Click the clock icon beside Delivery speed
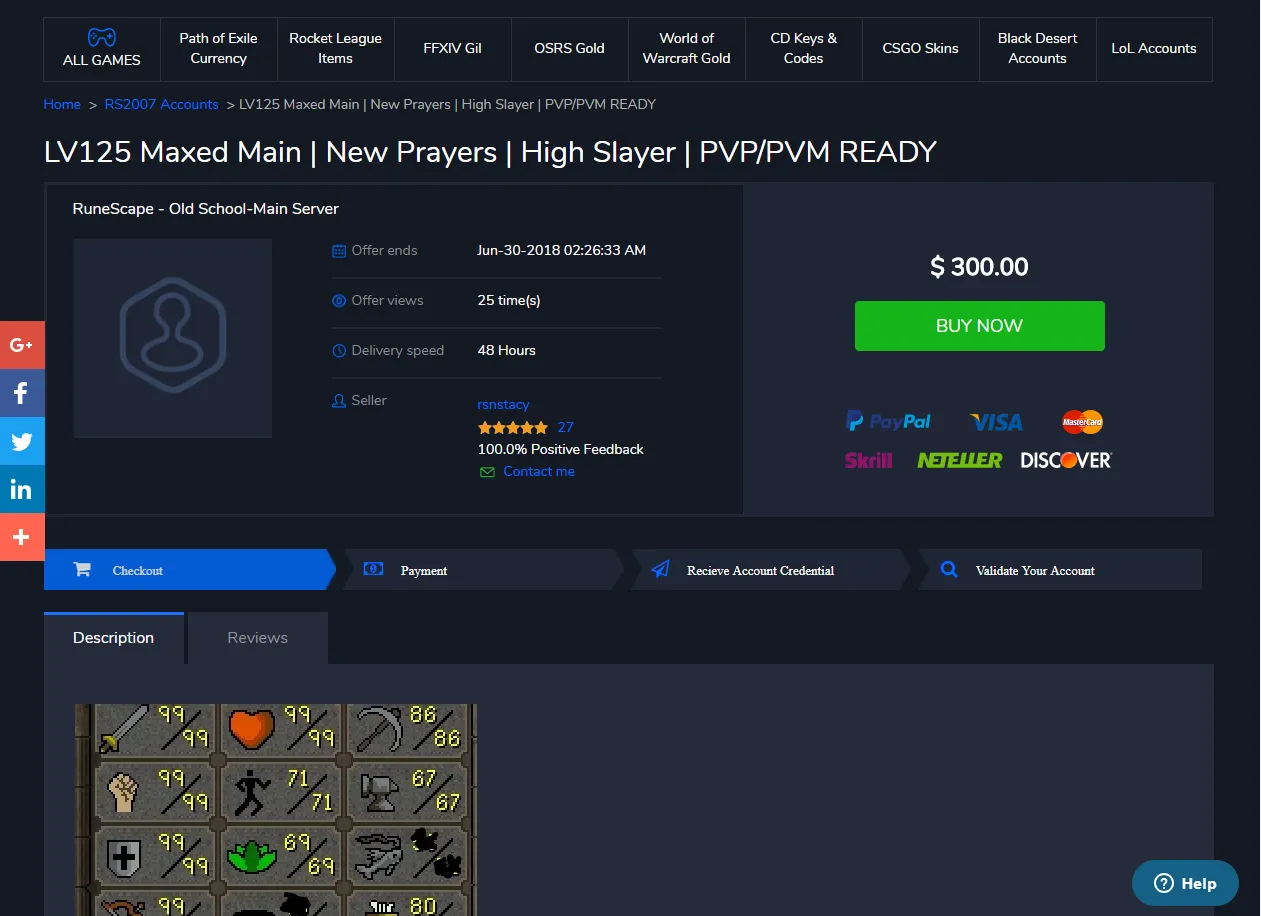This screenshot has width=1261, height=916. (339, 351)
